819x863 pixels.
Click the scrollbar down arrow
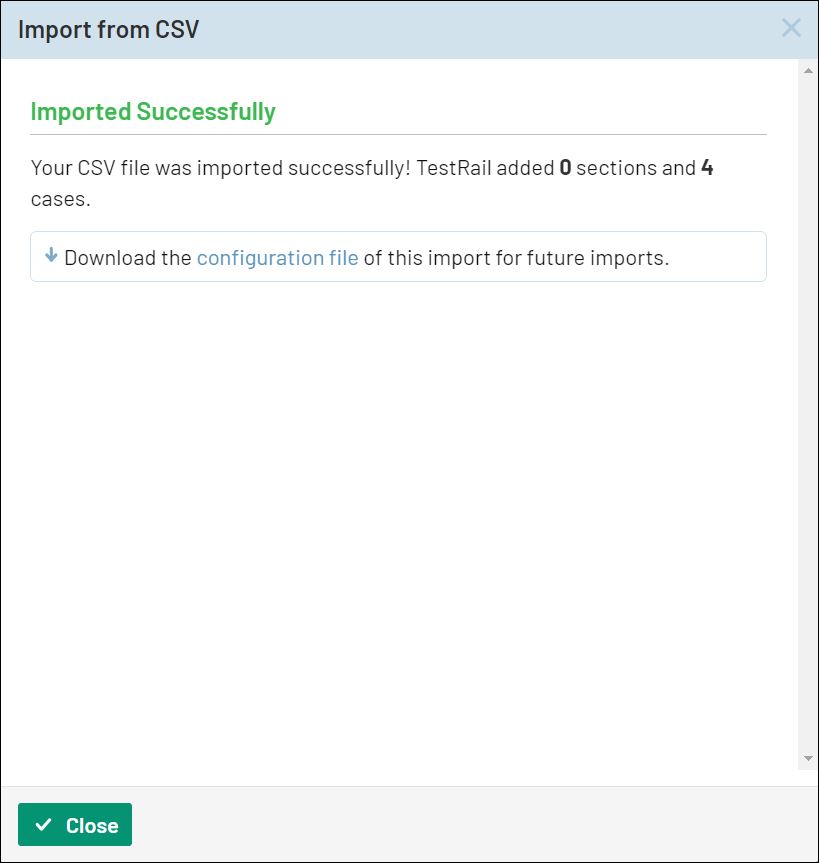(810, 755)
